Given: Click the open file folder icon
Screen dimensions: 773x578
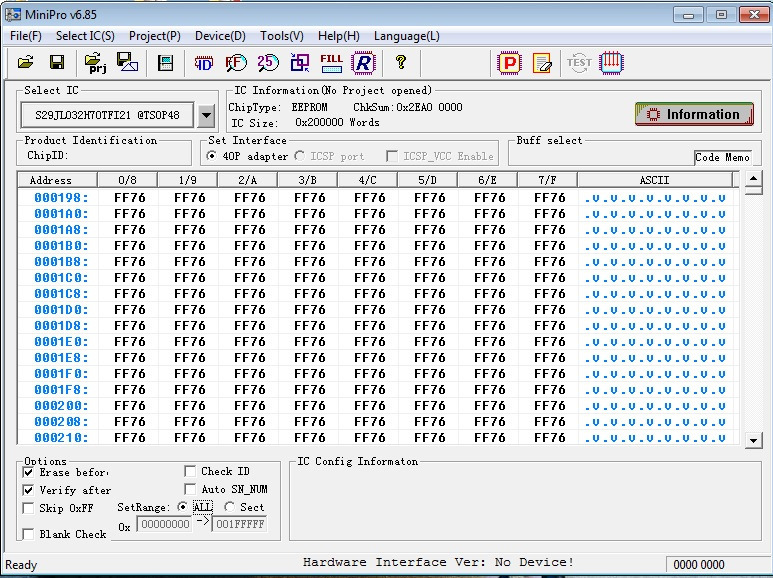Looking at the screenshot, I should 26,62.
